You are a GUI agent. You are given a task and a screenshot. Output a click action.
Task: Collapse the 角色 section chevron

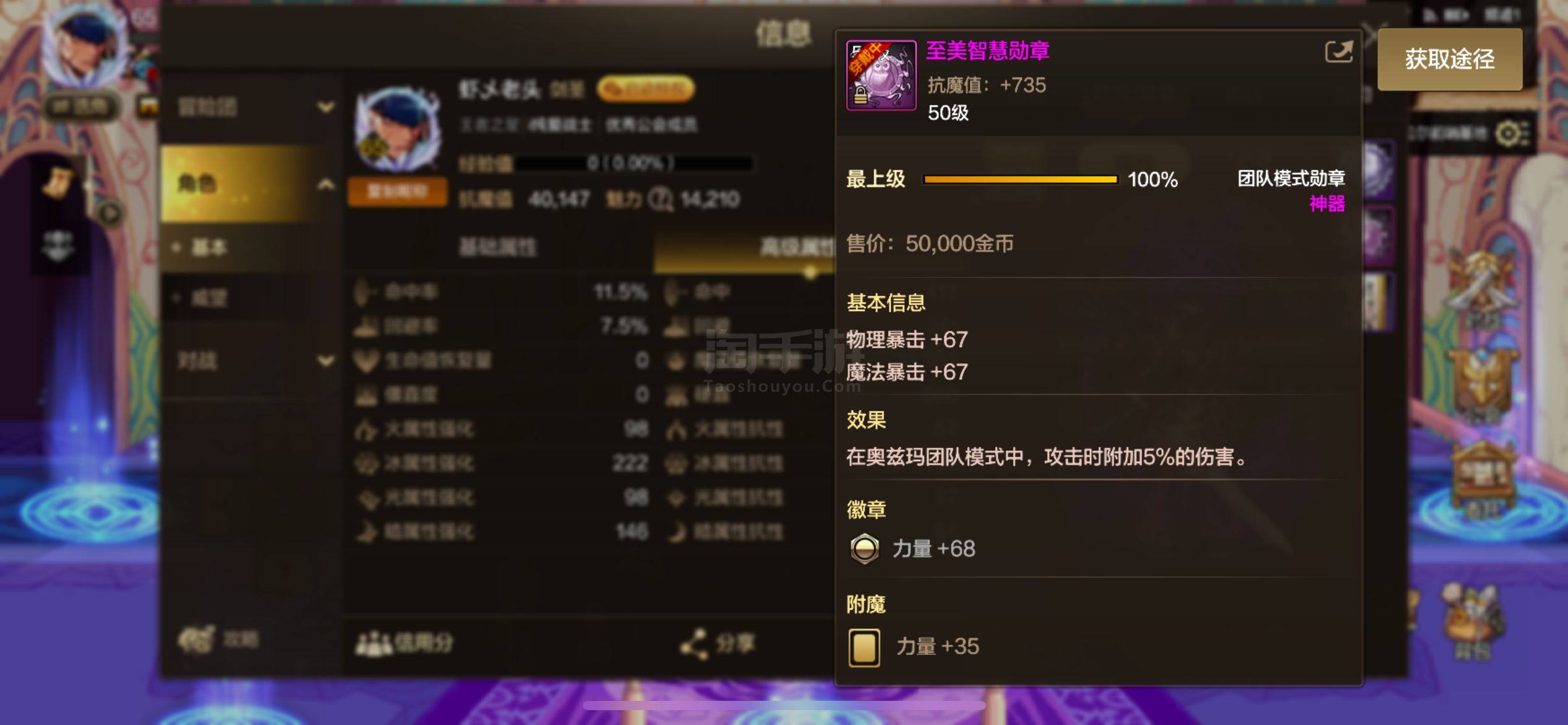click(x=326, y=184)
